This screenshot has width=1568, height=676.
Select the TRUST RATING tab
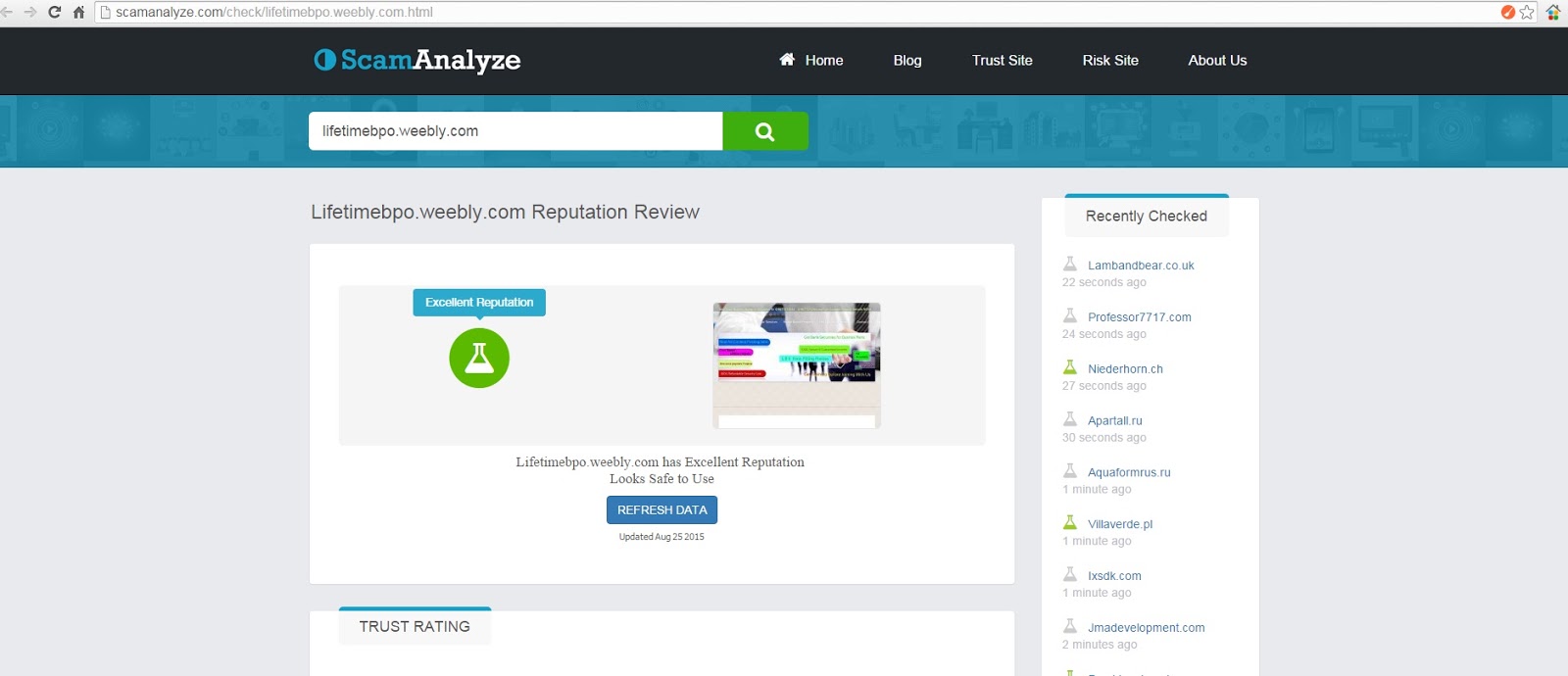click(415, 626)
